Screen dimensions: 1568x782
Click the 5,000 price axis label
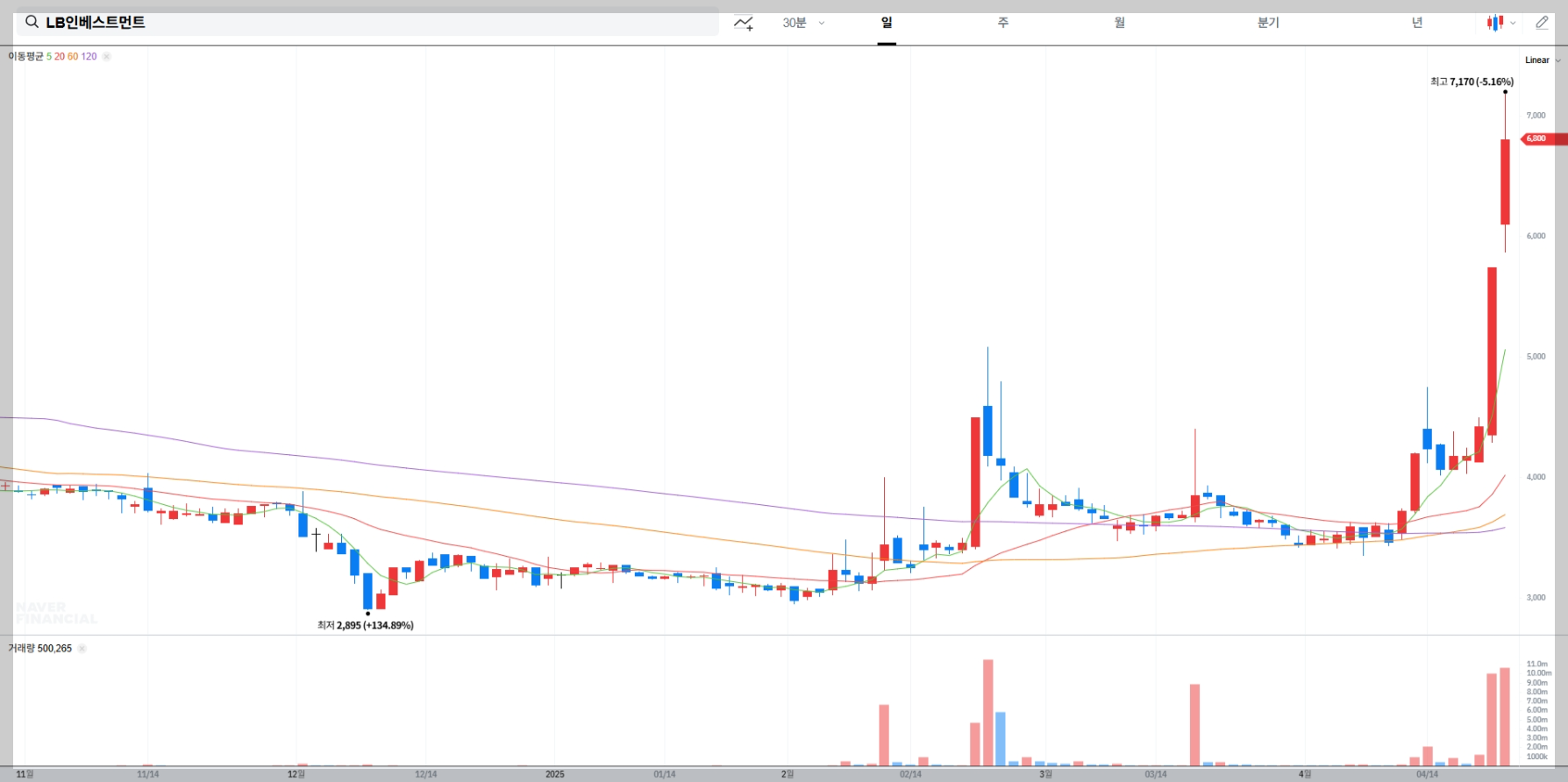pos(1536,357)
